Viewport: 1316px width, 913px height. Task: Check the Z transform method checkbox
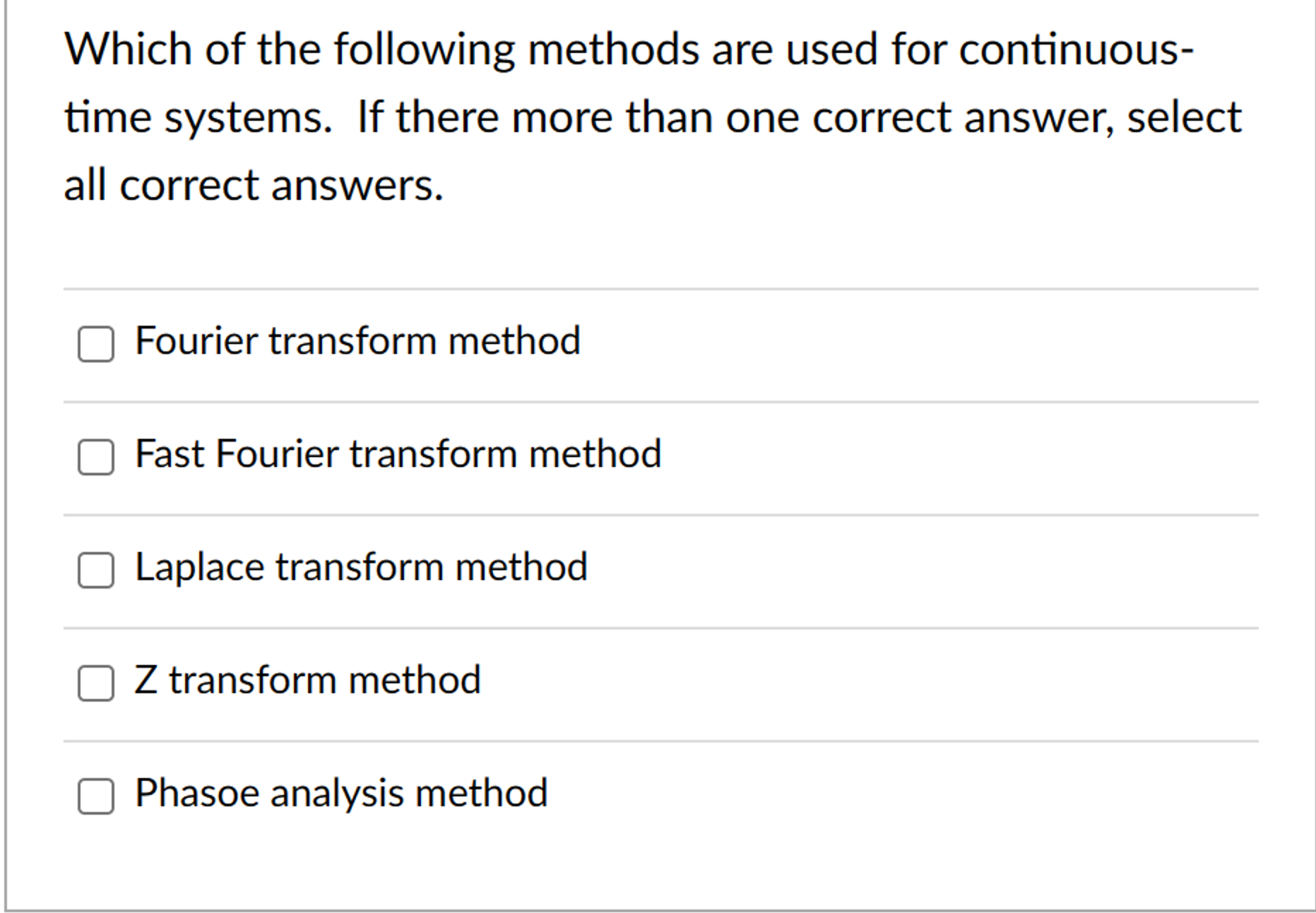tap(95, 683)
